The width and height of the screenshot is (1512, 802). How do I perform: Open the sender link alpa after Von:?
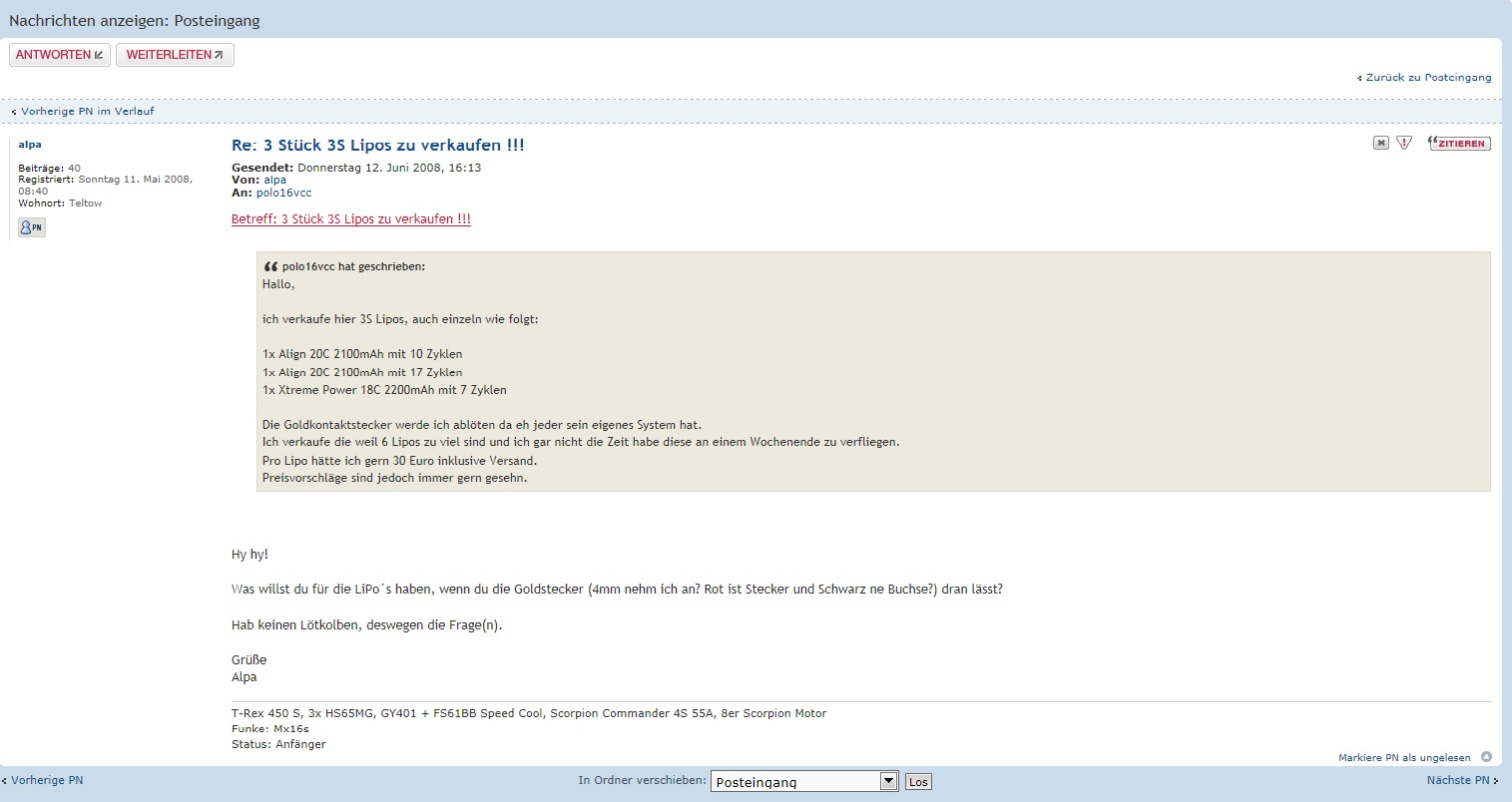(274, 181)
